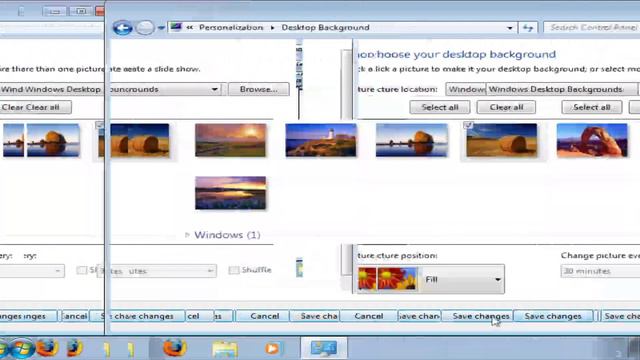Viewport: 640px width, 360px height.
Task: Select the two hay bales wallpaper thumbnail
Action: (139, 140)
